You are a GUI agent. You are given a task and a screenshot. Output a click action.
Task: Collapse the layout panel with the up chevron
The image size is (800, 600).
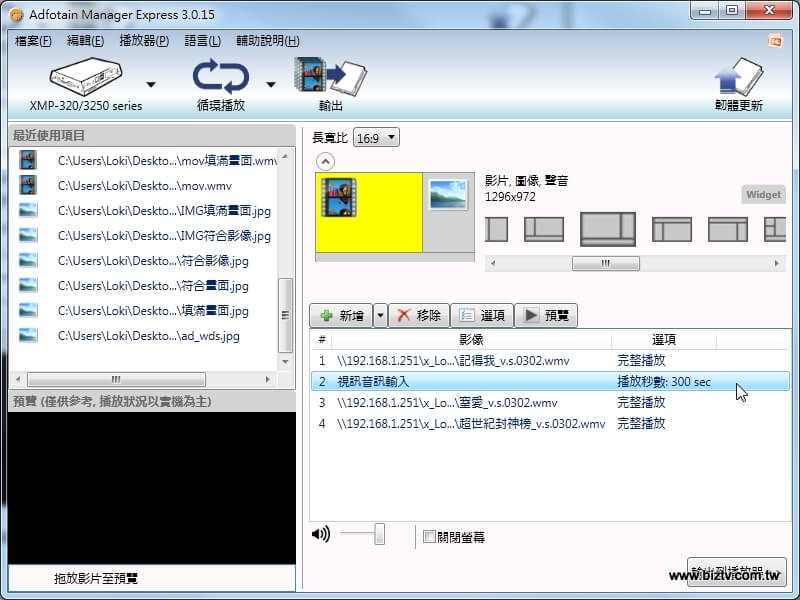pyautogui.click(x=325, y=161)
